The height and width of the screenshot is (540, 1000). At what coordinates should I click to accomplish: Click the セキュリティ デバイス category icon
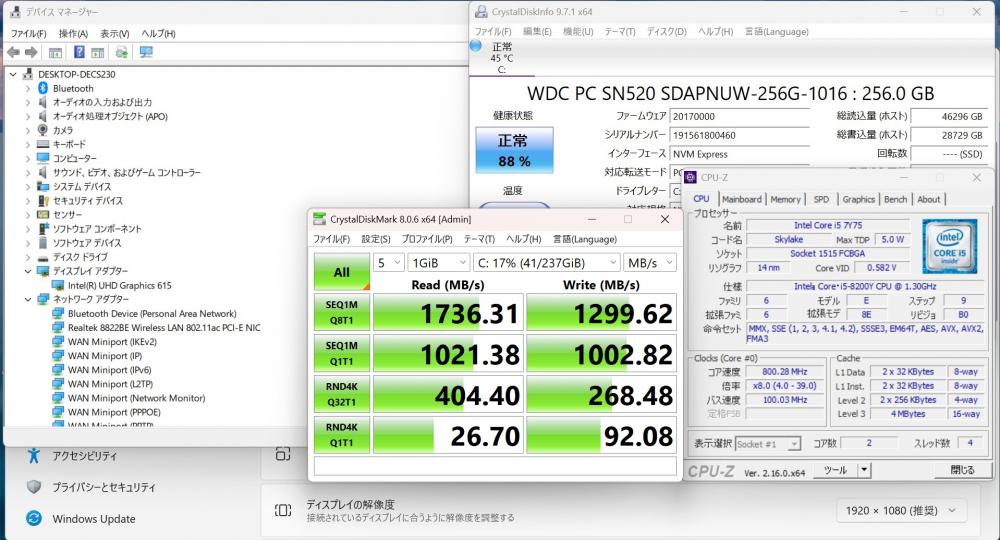point(43,200)
